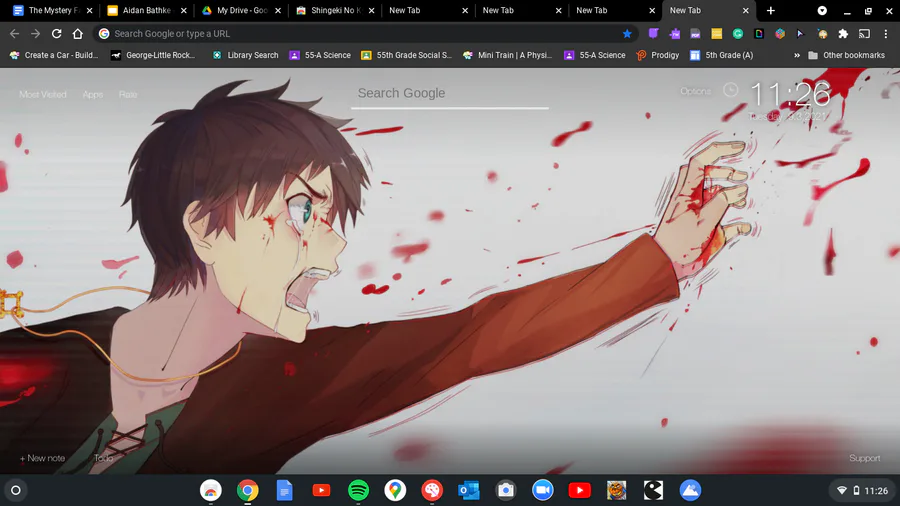Click the Support link
Screen dimensions: 900x506
click(x=864, y=458)
